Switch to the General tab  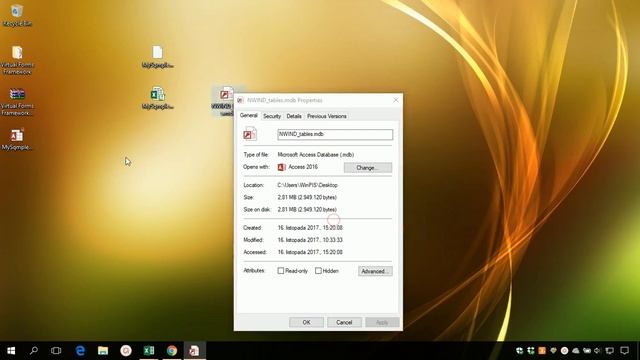249,116
